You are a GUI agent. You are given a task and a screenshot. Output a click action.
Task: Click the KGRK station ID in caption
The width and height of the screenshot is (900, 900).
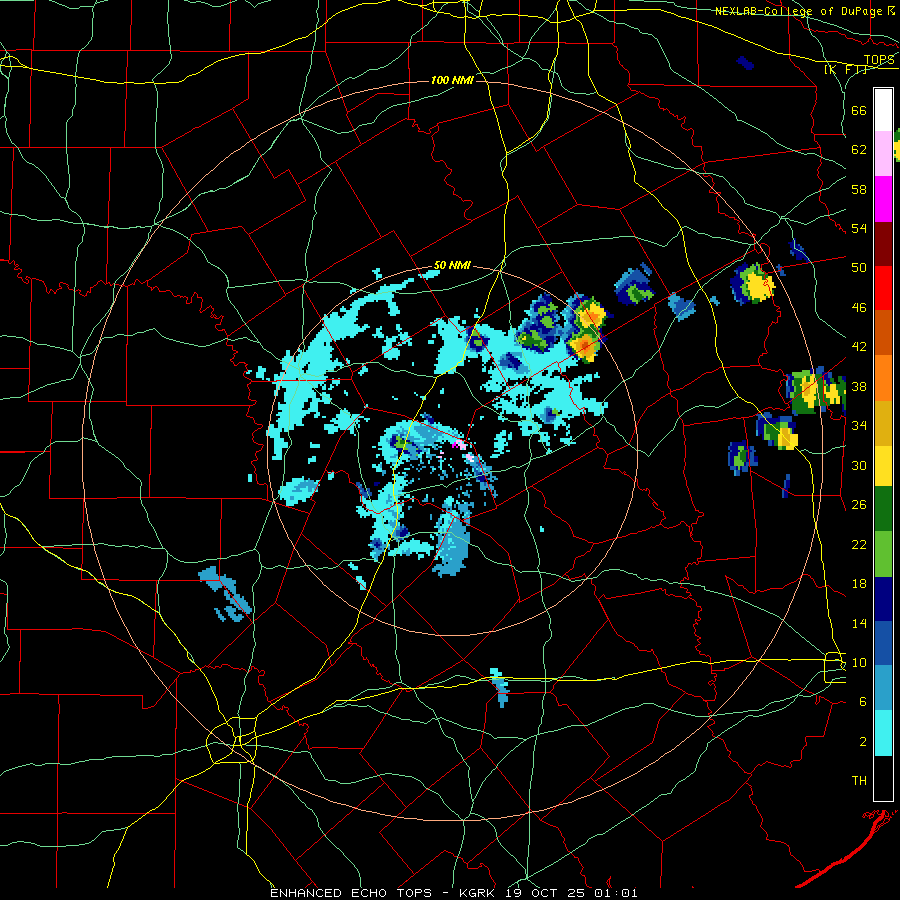(479, 893)
